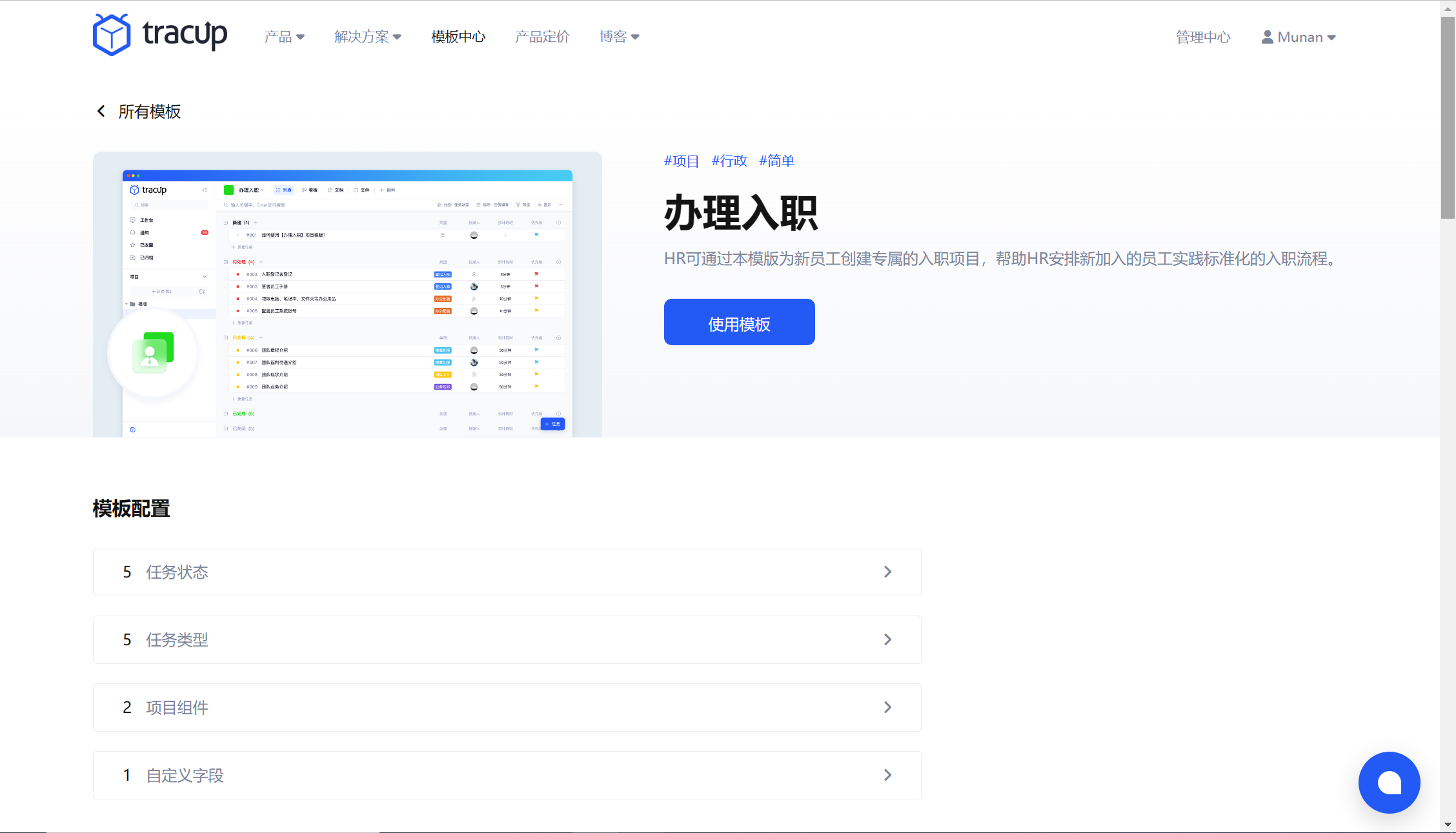Open the 产品定价 page
Viewport: 1456px width, 833px height.
[542, 37]
